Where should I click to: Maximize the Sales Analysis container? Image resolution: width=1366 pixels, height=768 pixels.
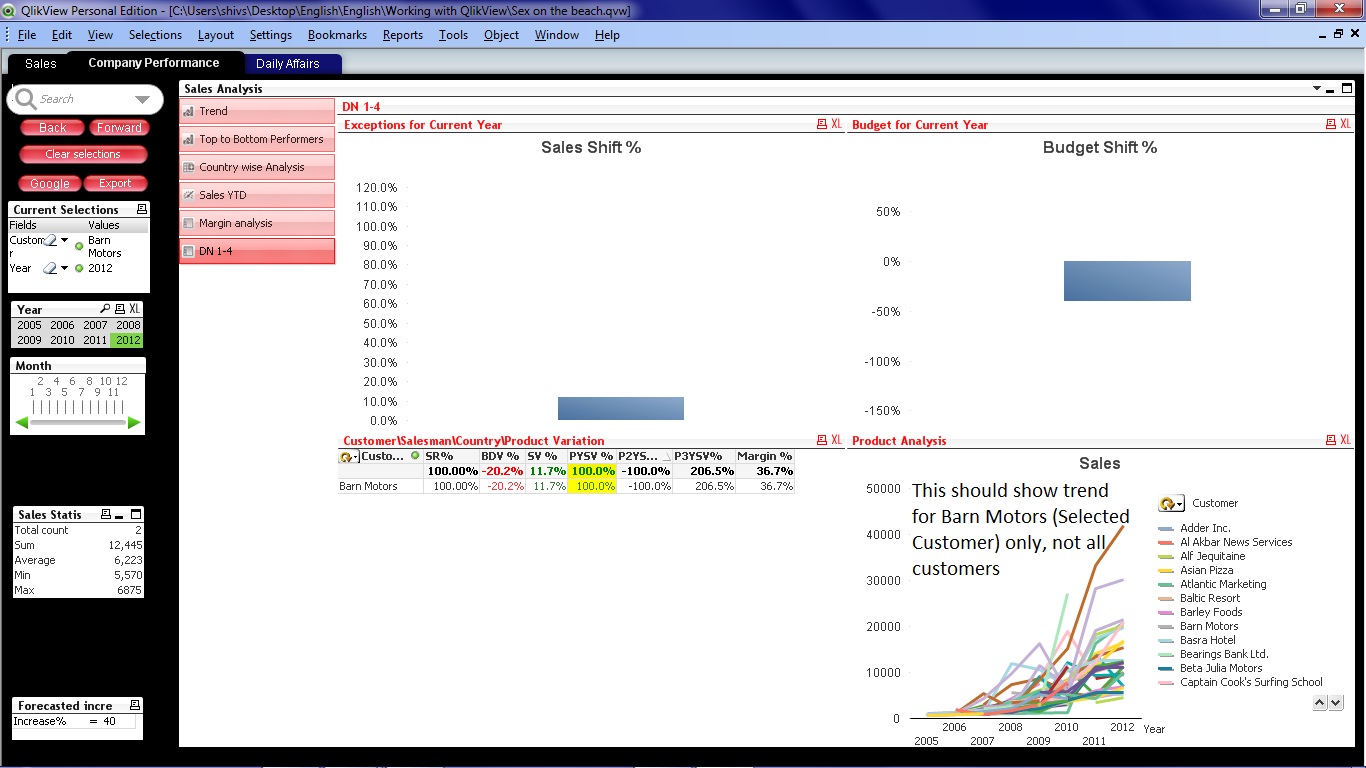tap(1347, 89)
